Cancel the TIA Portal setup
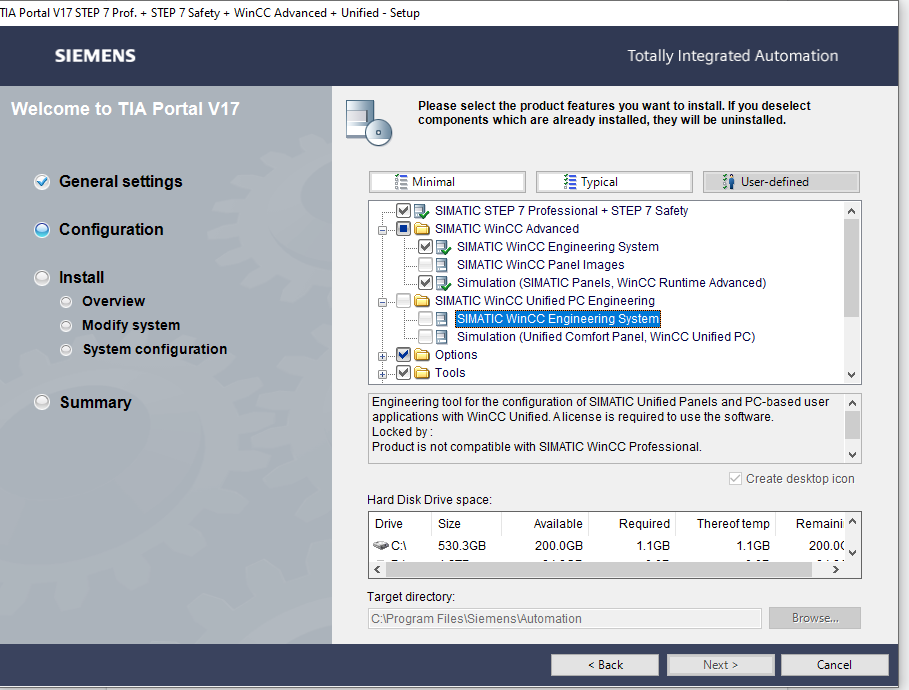Viewport: 909px width, 690px height. coord(834,665)
